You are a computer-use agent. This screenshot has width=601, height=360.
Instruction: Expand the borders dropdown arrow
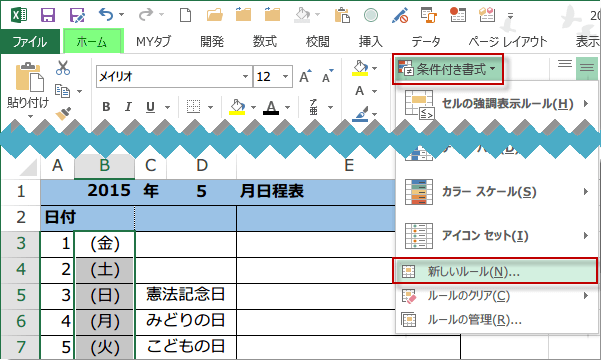210,107
